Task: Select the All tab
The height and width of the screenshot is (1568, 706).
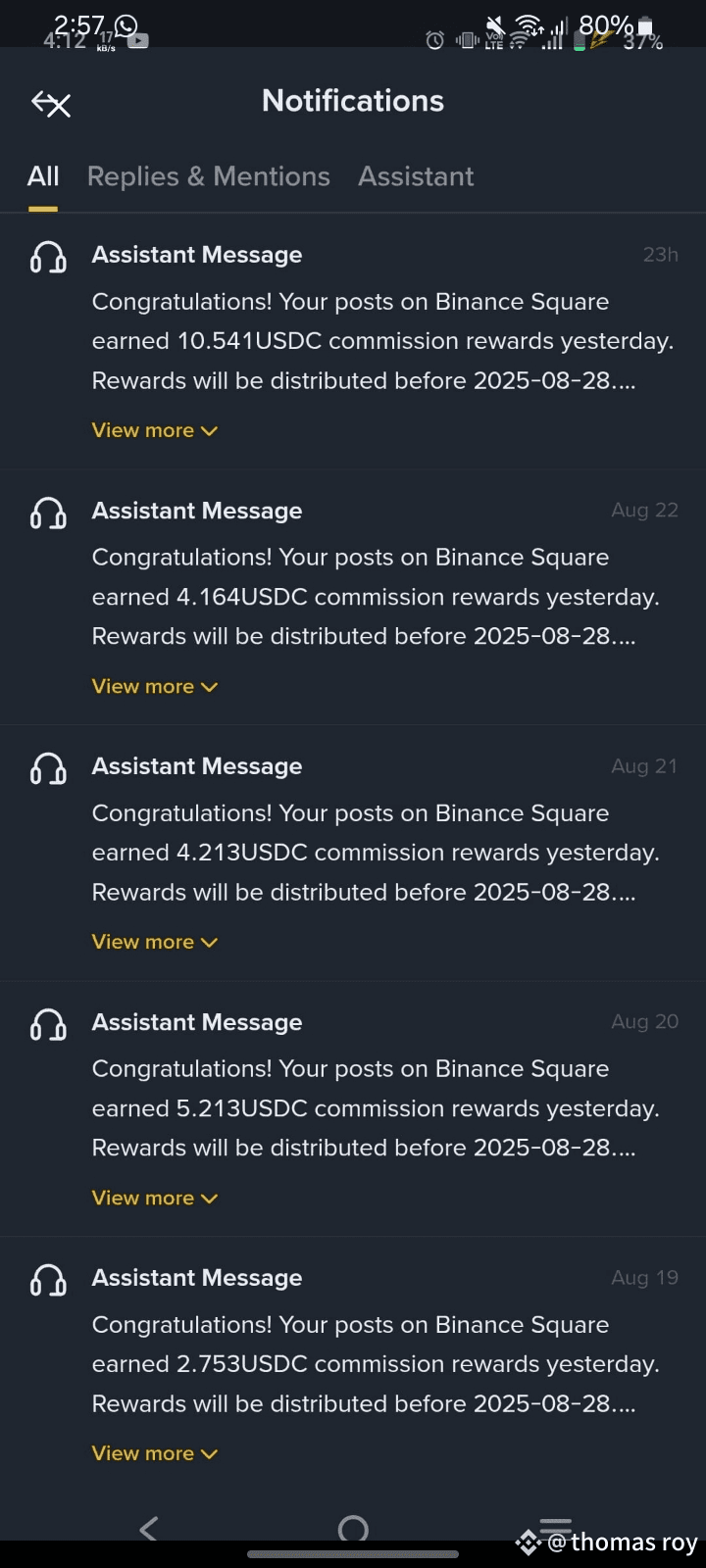Action: pos(43,176)
